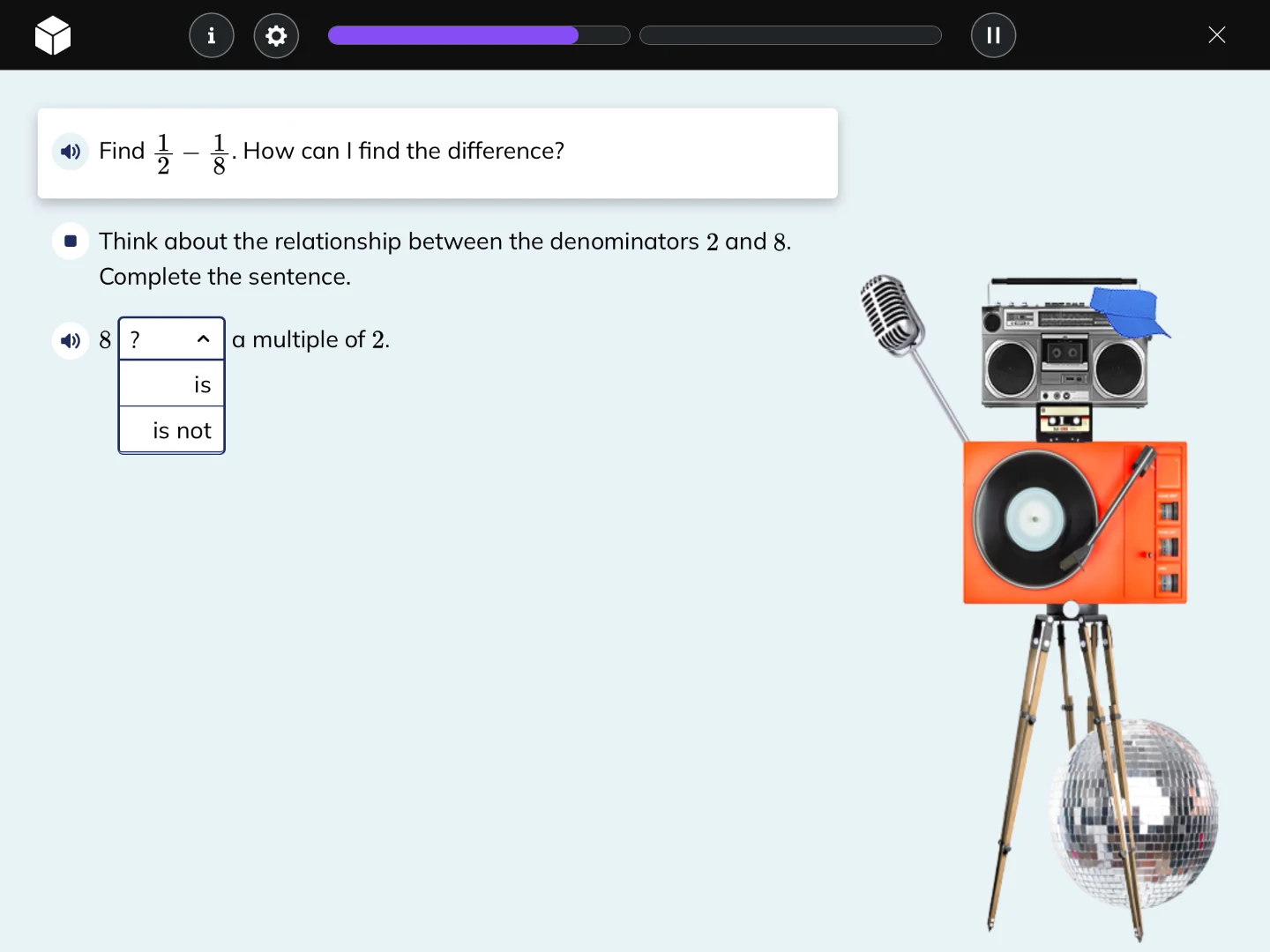The height and width of the screenshot is (952, 1270).
Task: Choose 'is not' dropdown option
Action: (172, 430)
